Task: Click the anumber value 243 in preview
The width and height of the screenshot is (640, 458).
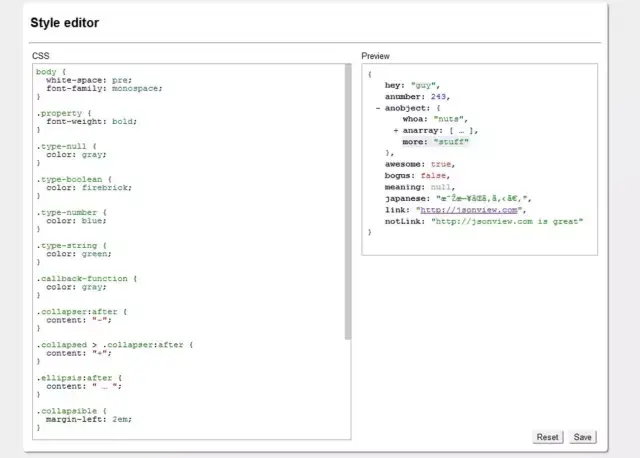Action: click(438, 97)
